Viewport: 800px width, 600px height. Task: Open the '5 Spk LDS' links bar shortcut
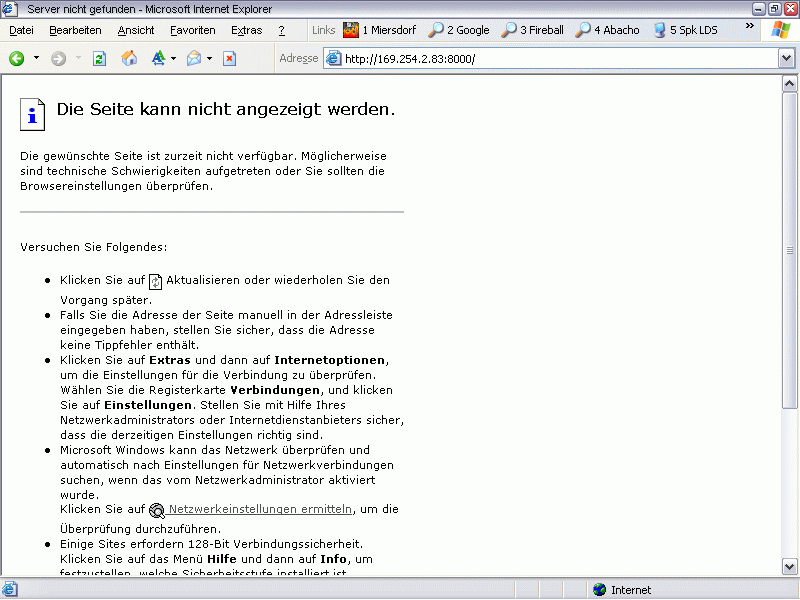pyautogui.click(x=686, y=30)
